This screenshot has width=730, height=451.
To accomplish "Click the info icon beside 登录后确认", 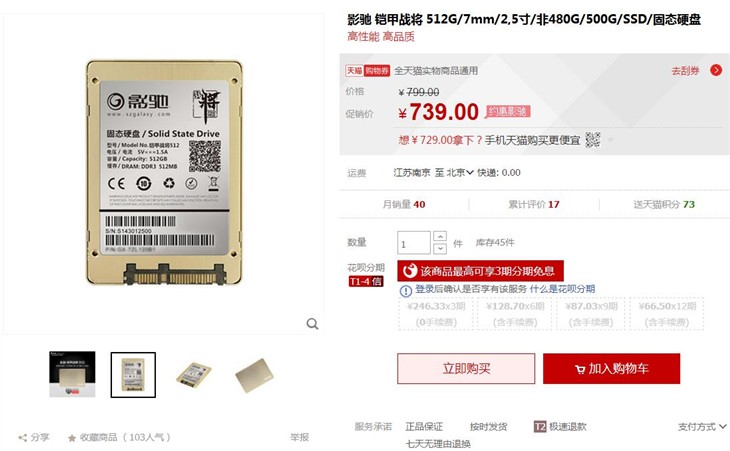I will tap(406, 291).
